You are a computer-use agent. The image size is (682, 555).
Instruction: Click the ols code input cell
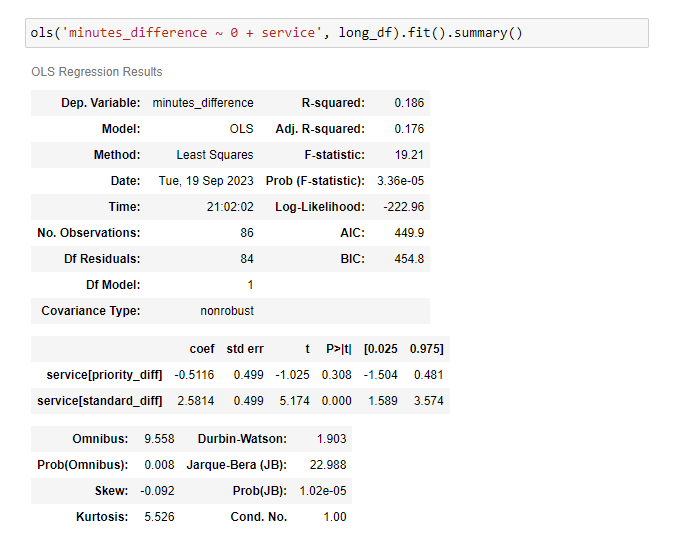pos(337,33)
